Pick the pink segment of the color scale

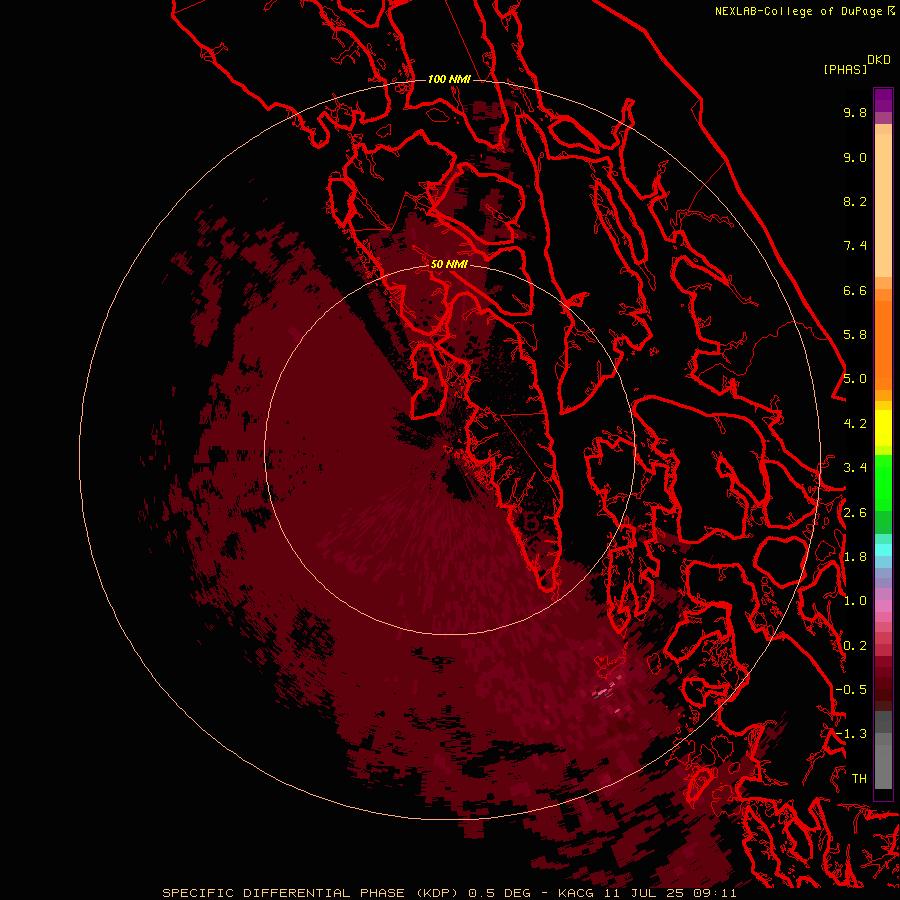click(883, 606)
